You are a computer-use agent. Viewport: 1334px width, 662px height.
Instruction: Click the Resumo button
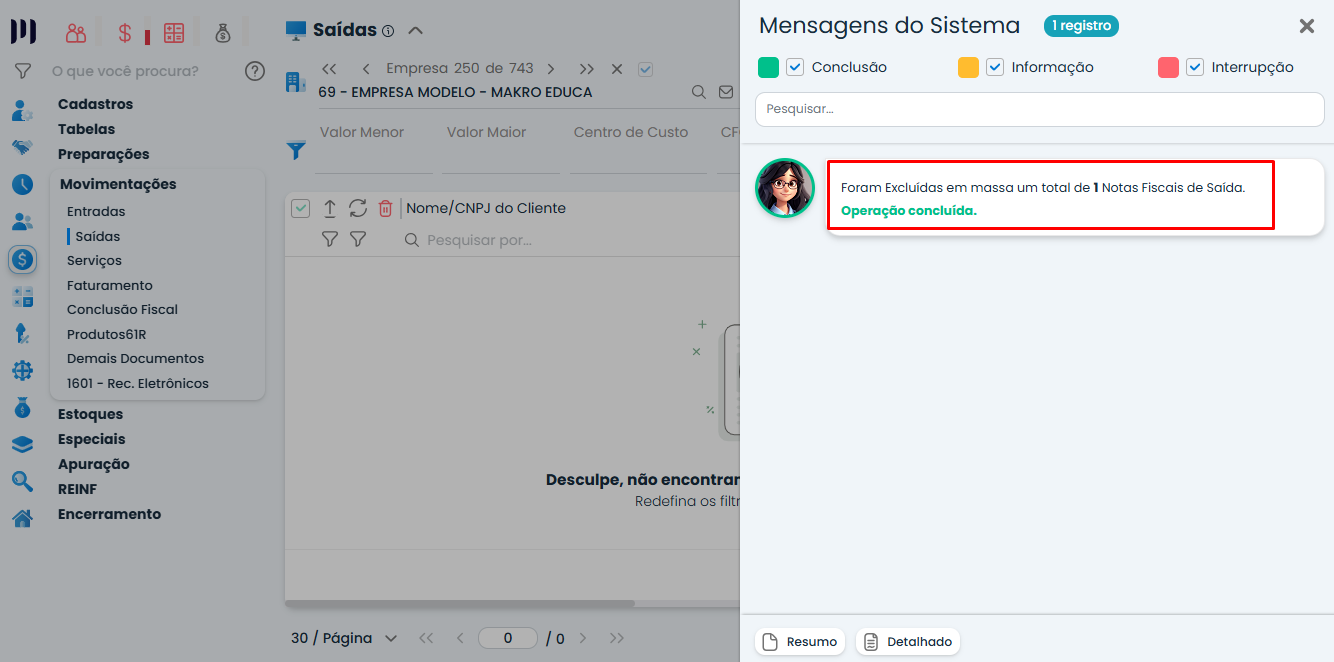pos(800,642)
